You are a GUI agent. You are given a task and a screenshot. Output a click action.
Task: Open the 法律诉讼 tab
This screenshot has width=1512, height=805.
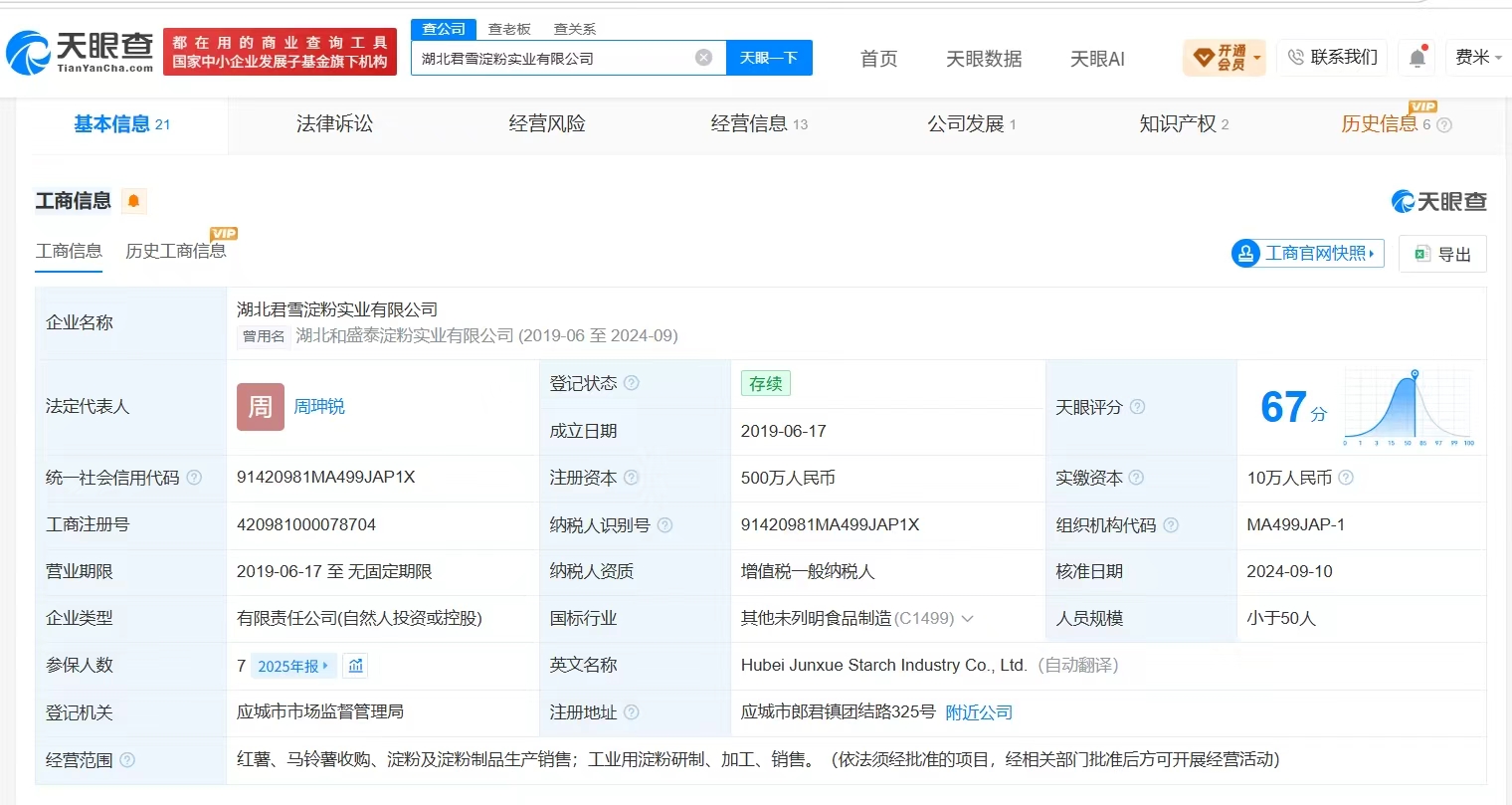pos(334,124)
